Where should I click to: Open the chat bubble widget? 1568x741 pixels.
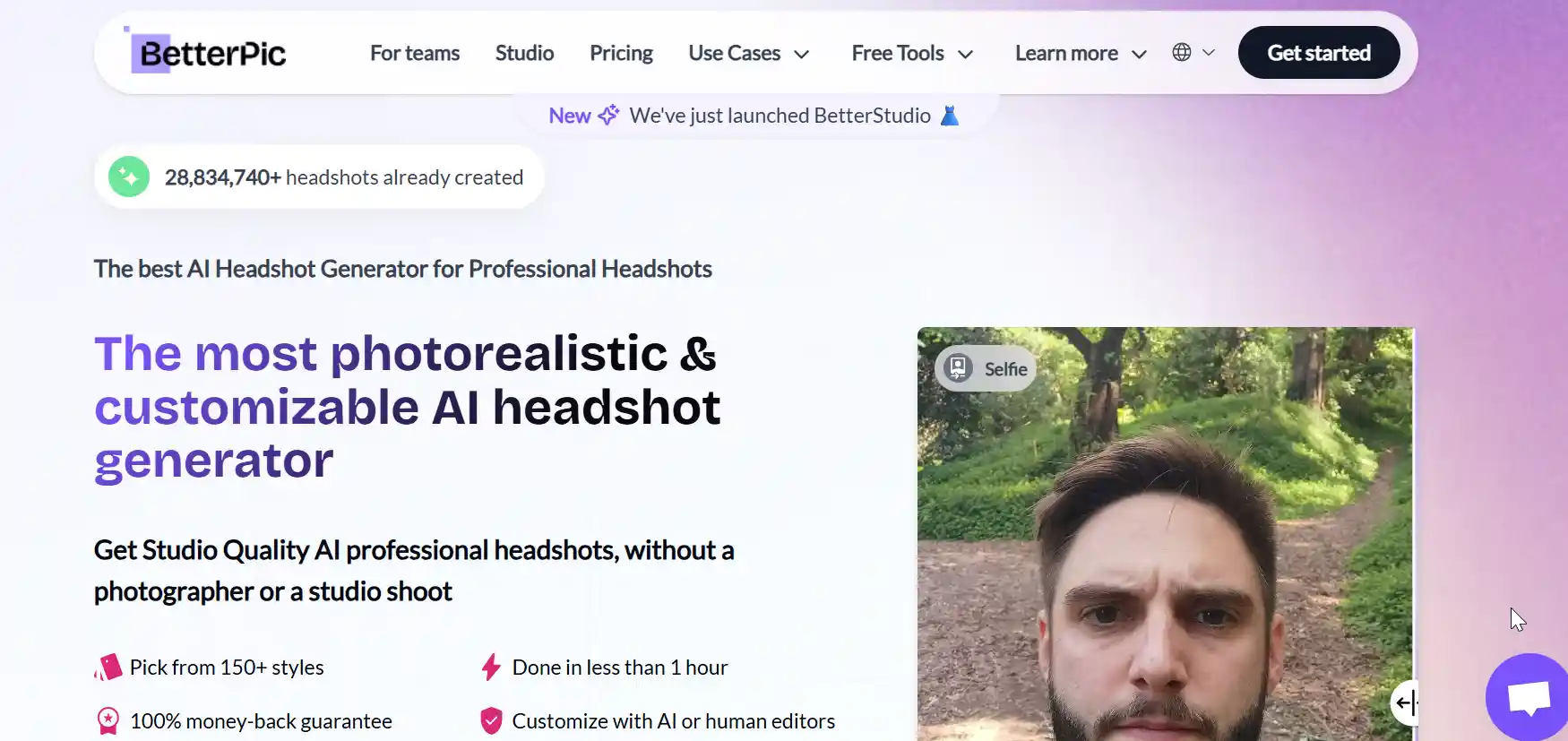(1528, 698)
